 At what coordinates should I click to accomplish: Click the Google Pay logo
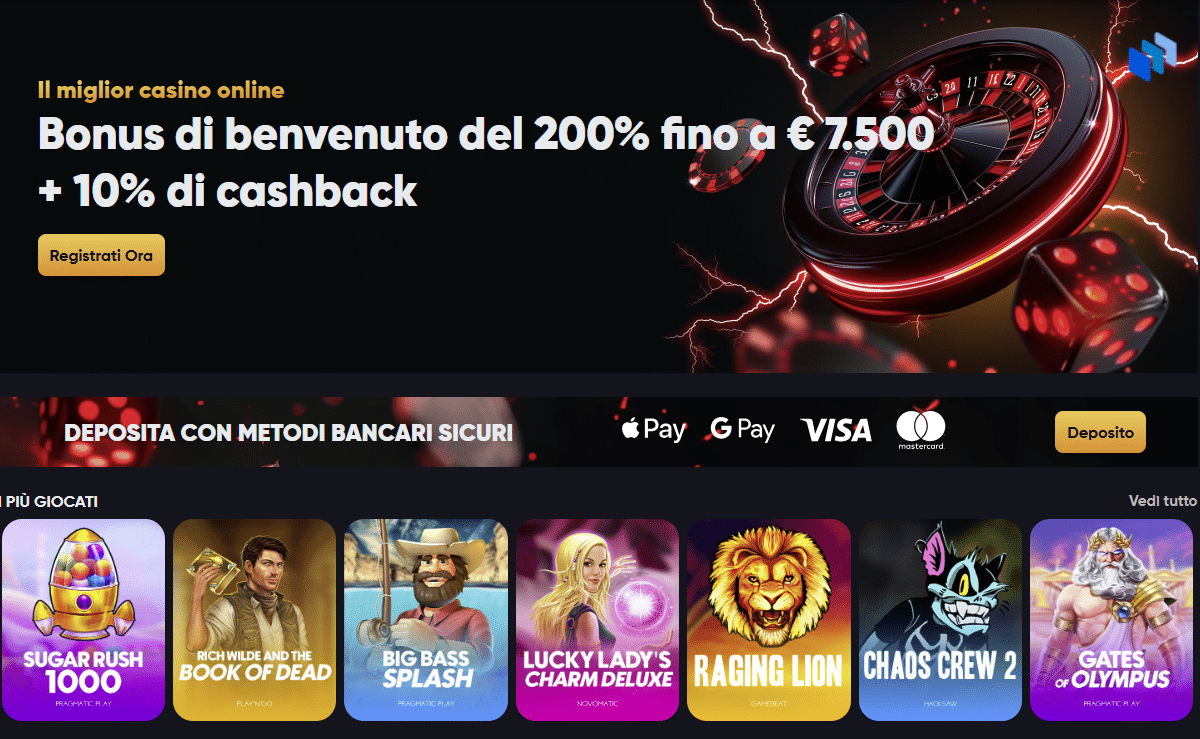point(742,430)
